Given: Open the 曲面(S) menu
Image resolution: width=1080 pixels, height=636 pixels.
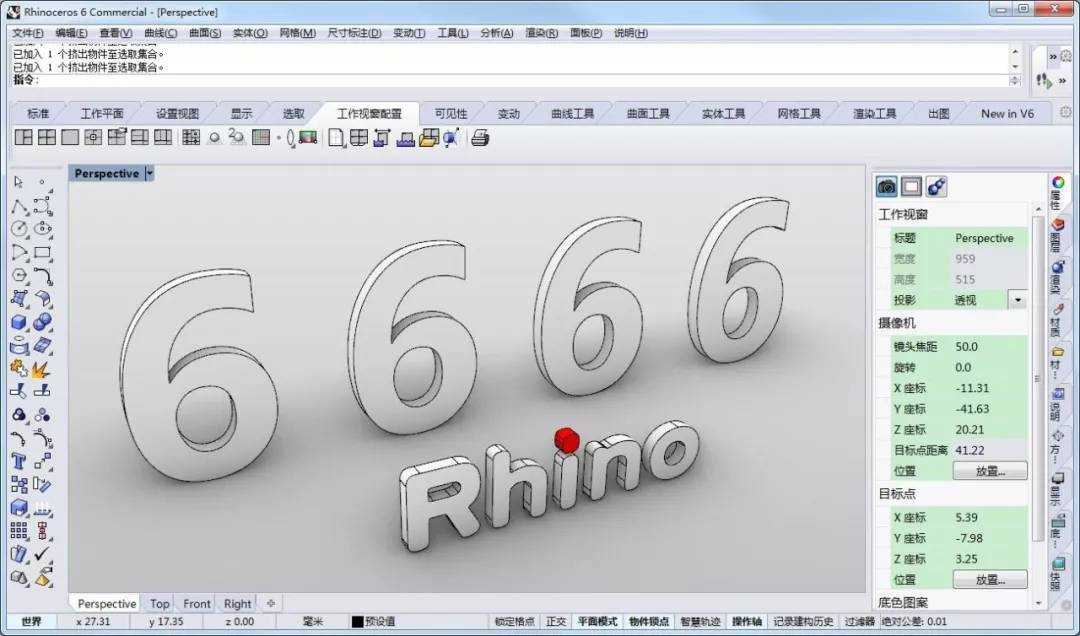Looking at the screenshot, I should (x=205, y=33).
